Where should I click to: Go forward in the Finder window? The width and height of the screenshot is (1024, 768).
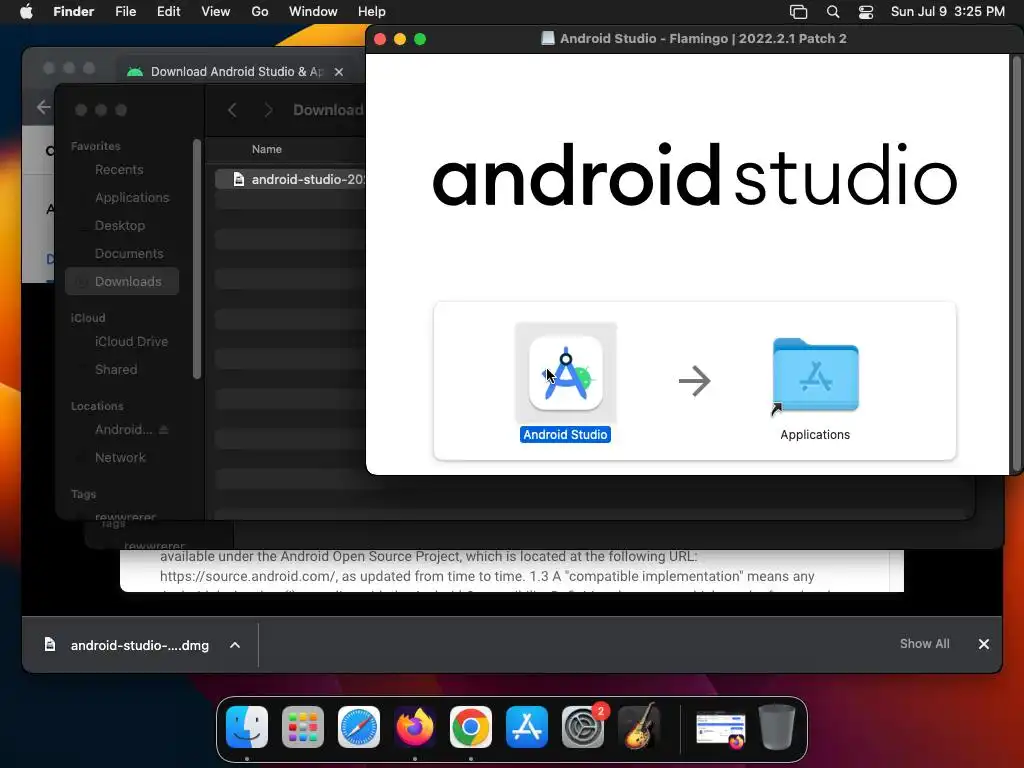(268, 110)
